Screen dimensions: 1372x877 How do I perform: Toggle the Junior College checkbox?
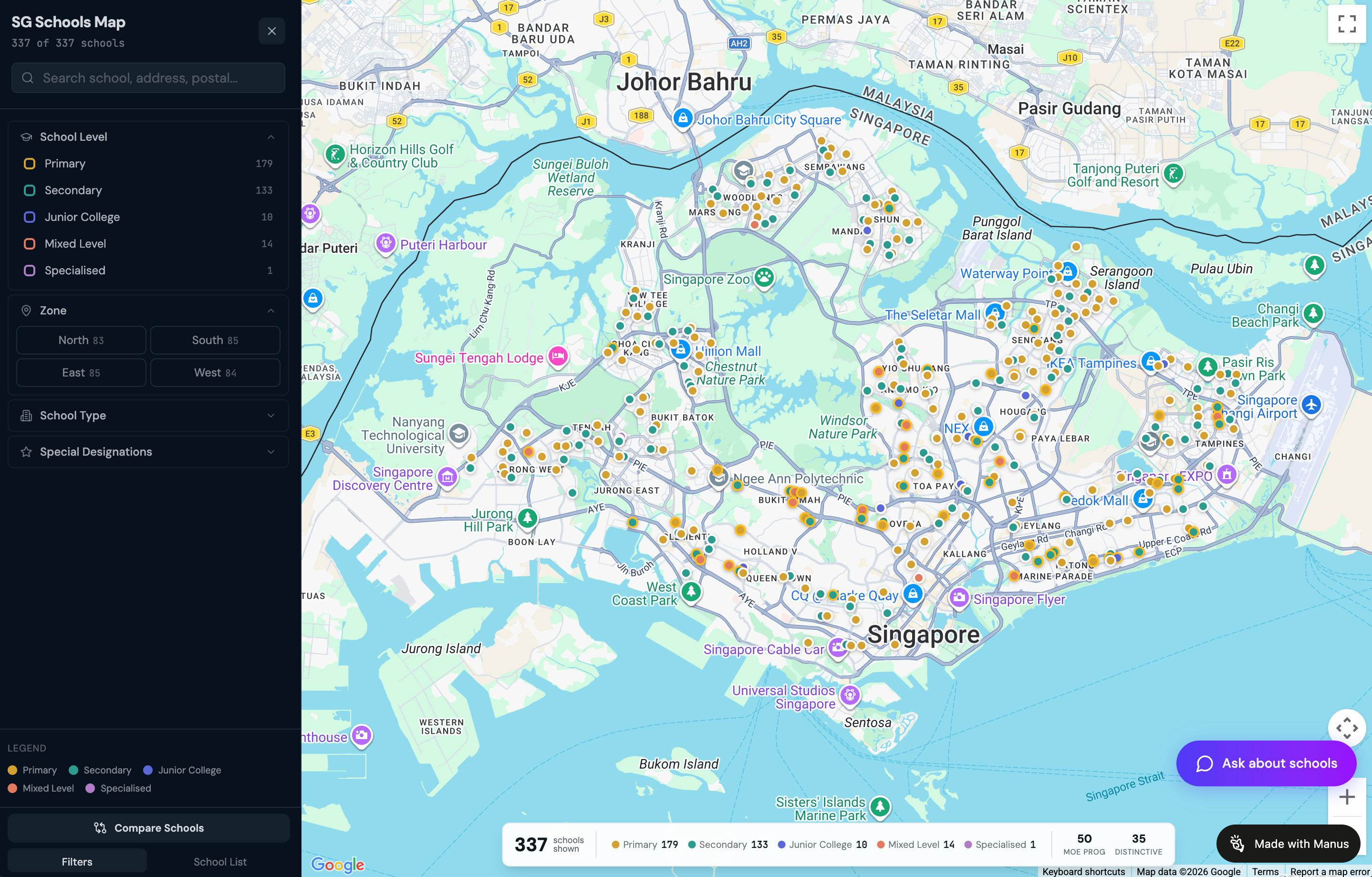point(30,217)
